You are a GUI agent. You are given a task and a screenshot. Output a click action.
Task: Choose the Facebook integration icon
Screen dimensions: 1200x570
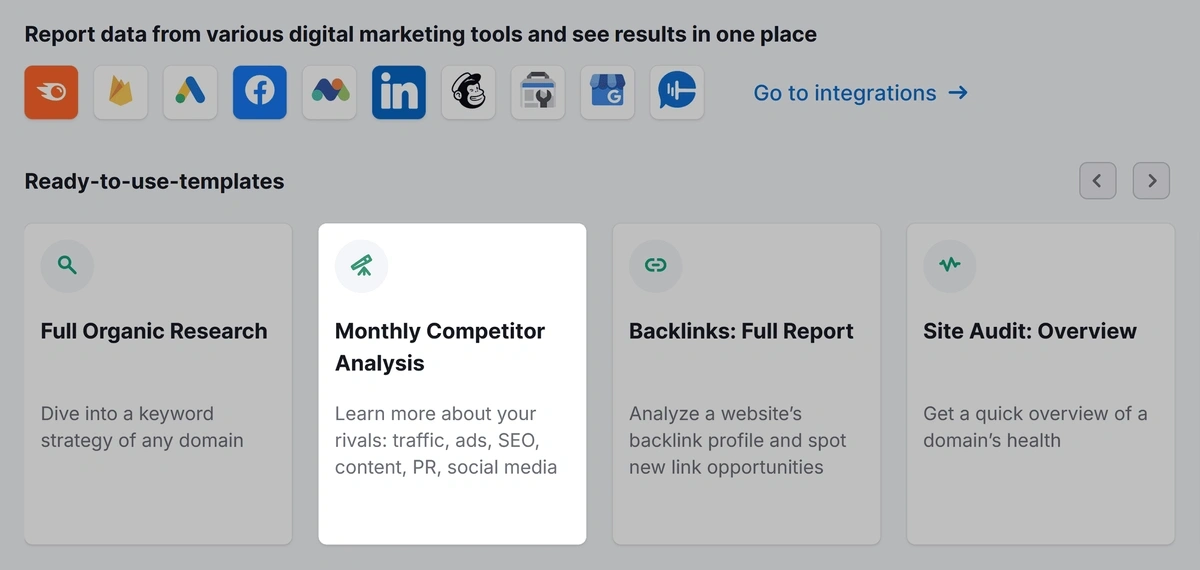click(260, 93)
